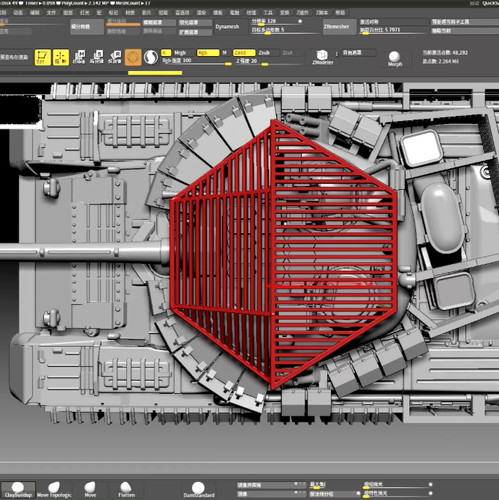Open the 工具 Tool menu
Screen dimensions: 499x500
(268, 13)
